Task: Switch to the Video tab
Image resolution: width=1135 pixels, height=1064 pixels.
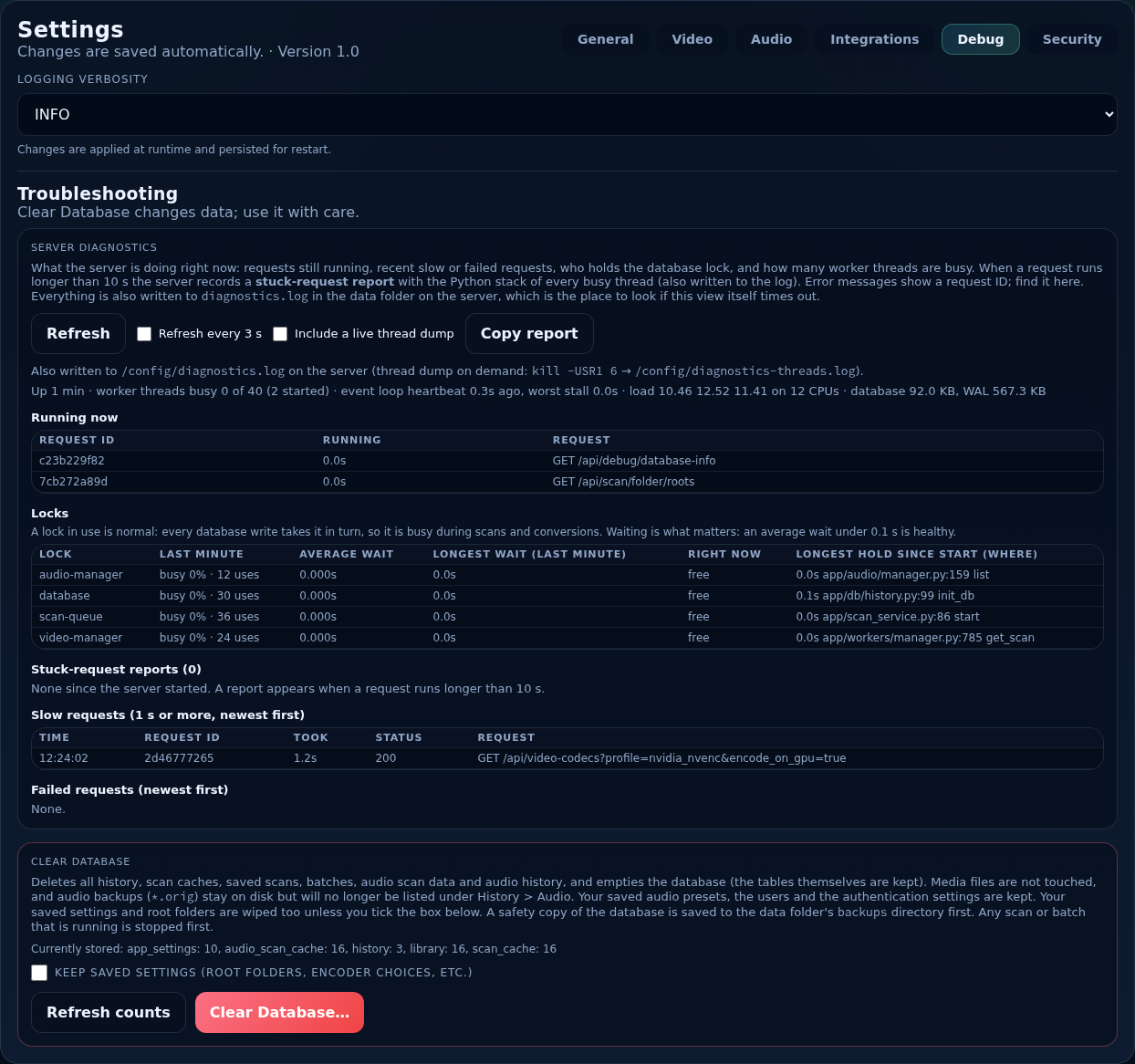Action: (x=692, y=39)
